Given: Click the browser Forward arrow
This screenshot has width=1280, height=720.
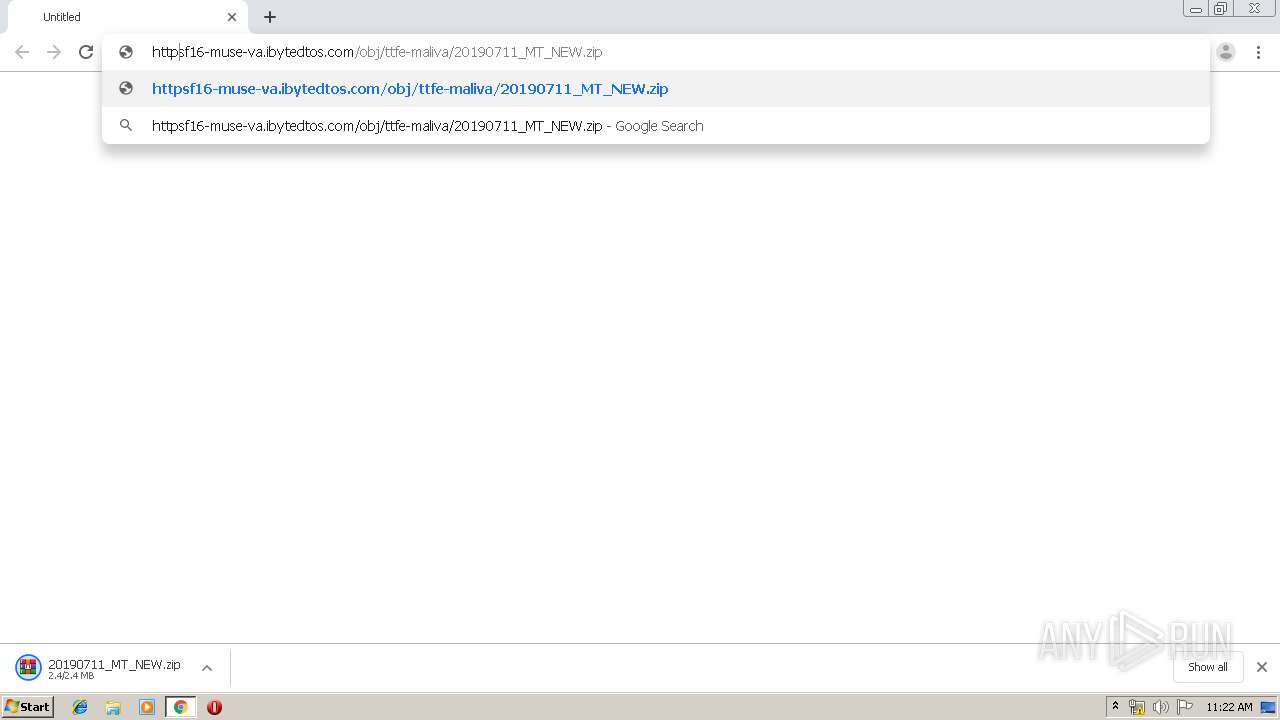Looking at the screenshot, I should point(54,52).
